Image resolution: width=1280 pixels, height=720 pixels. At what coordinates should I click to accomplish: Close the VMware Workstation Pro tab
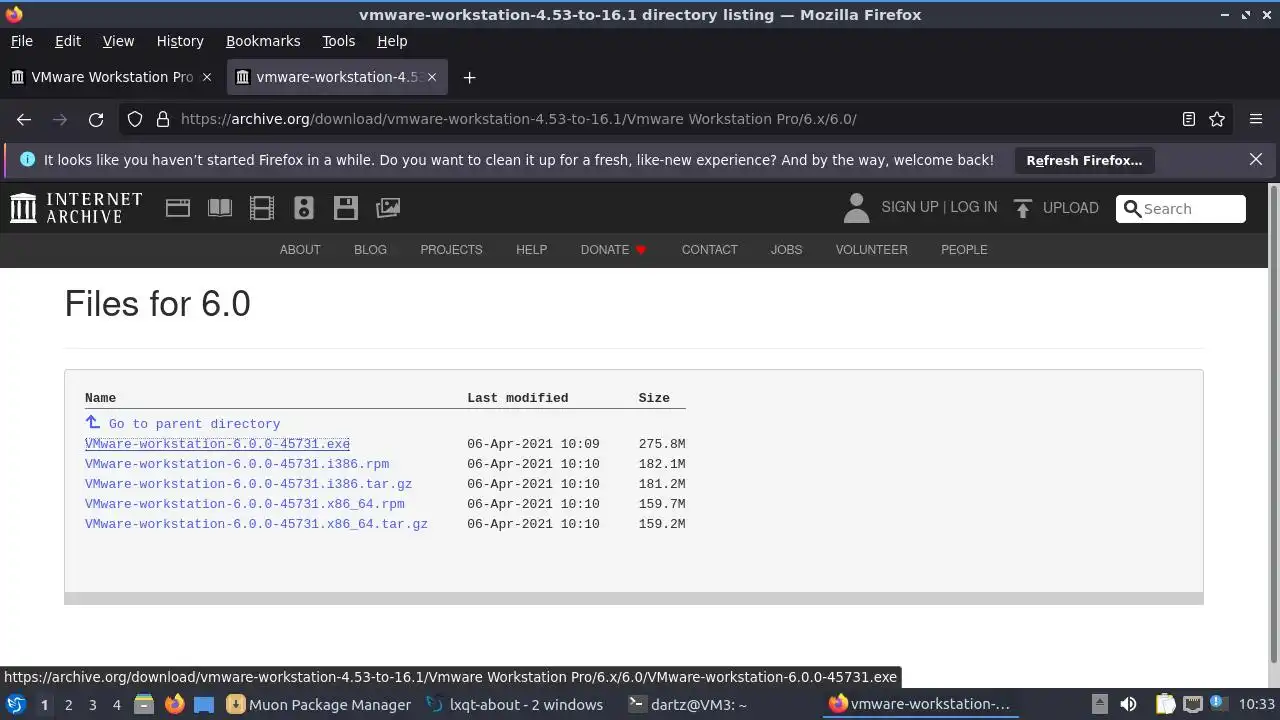207,77
